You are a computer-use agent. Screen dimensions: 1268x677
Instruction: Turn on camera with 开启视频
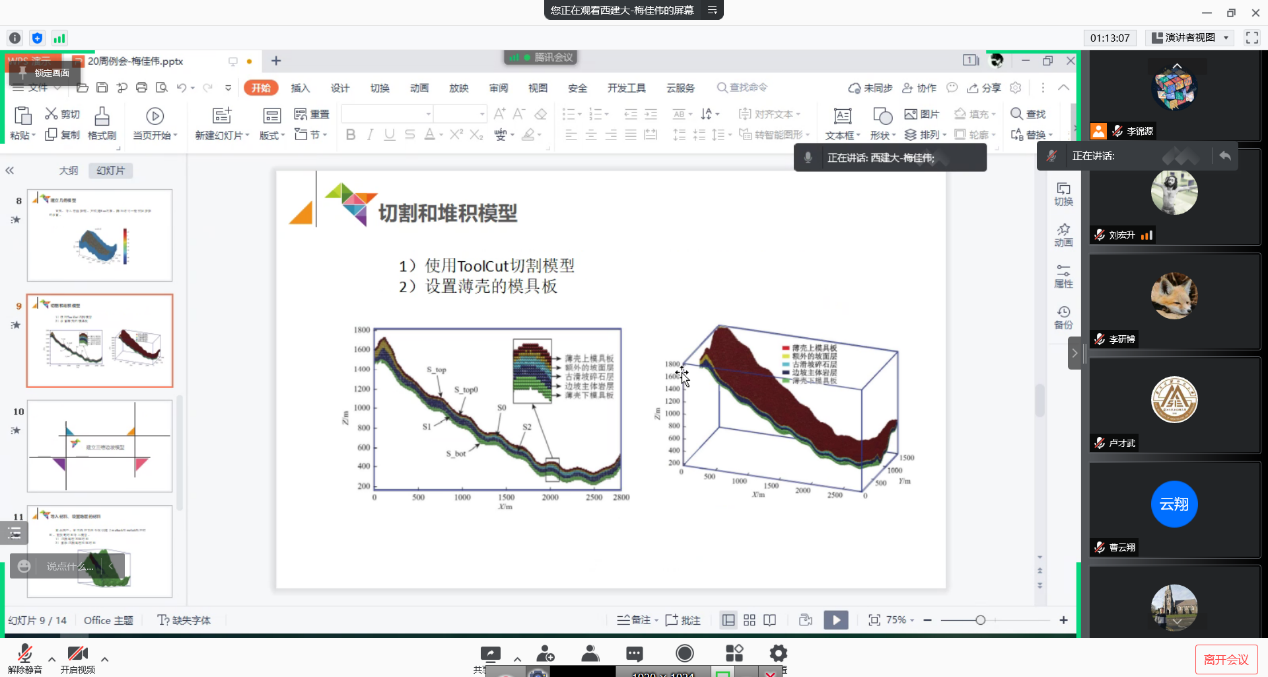tap(78, 659)
